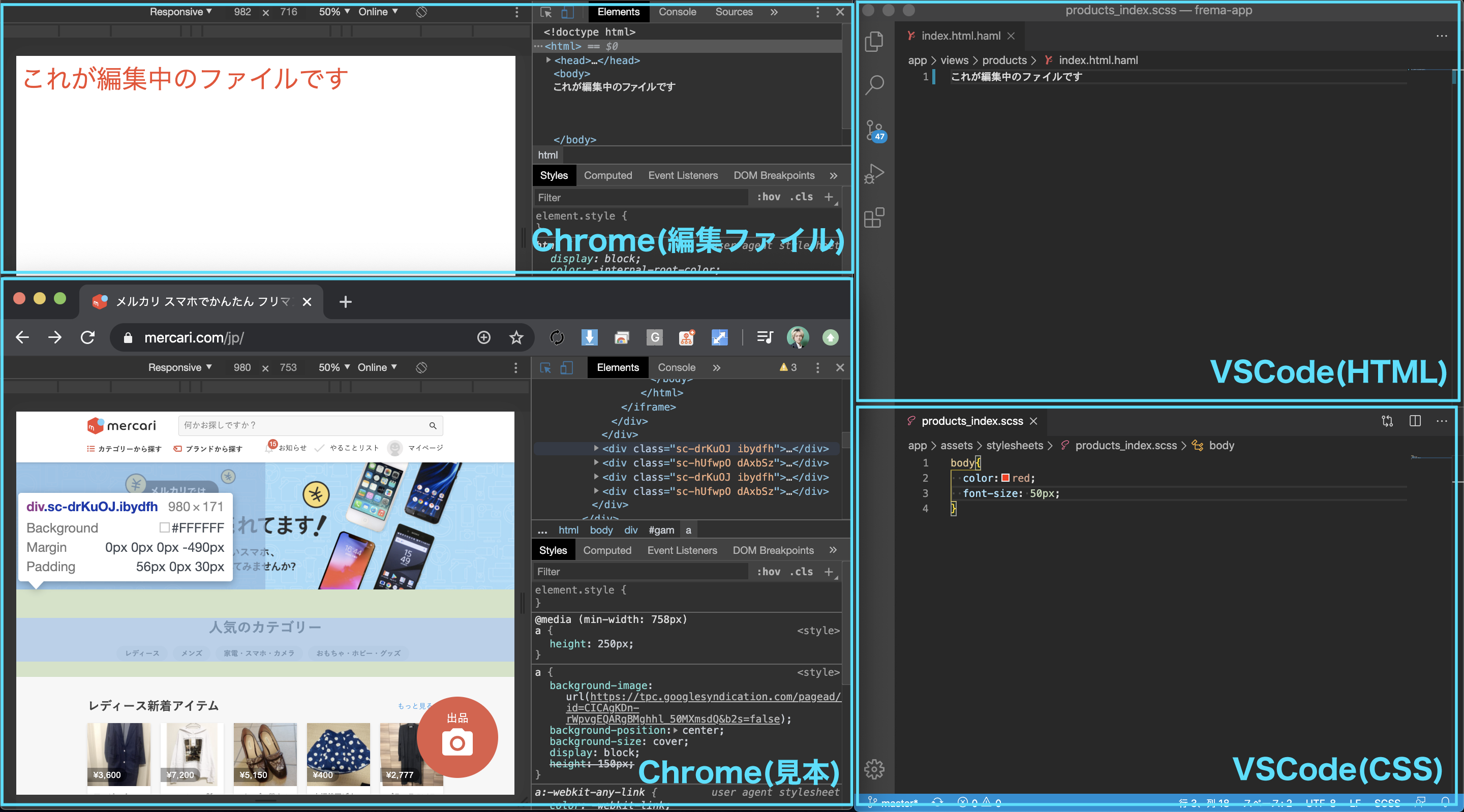Open VSCode Search sidebar icon
Viewport: 1464px width, 812px height.
click(874, 85)
